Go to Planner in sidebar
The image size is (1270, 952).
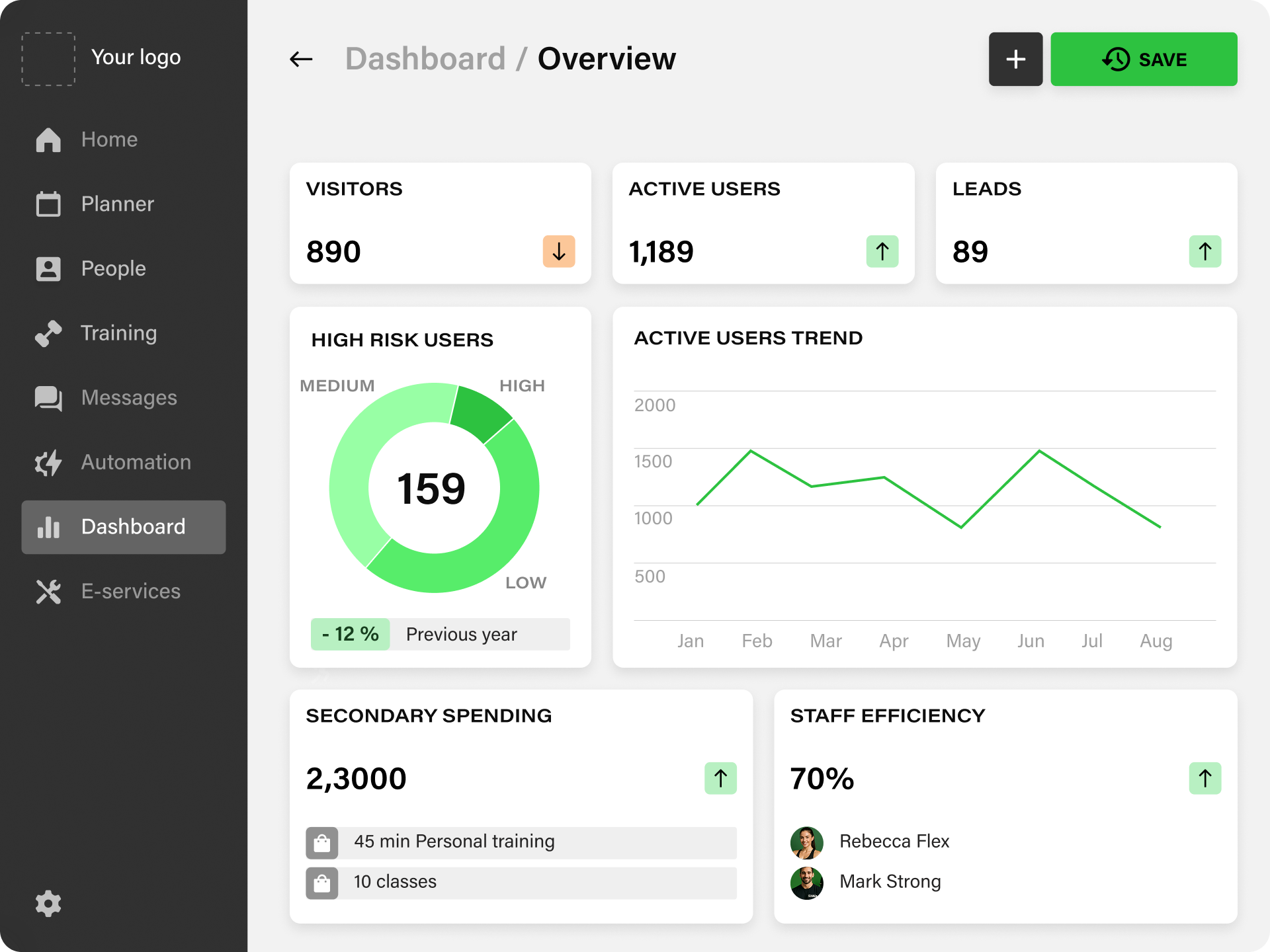[x=117, y=204]
